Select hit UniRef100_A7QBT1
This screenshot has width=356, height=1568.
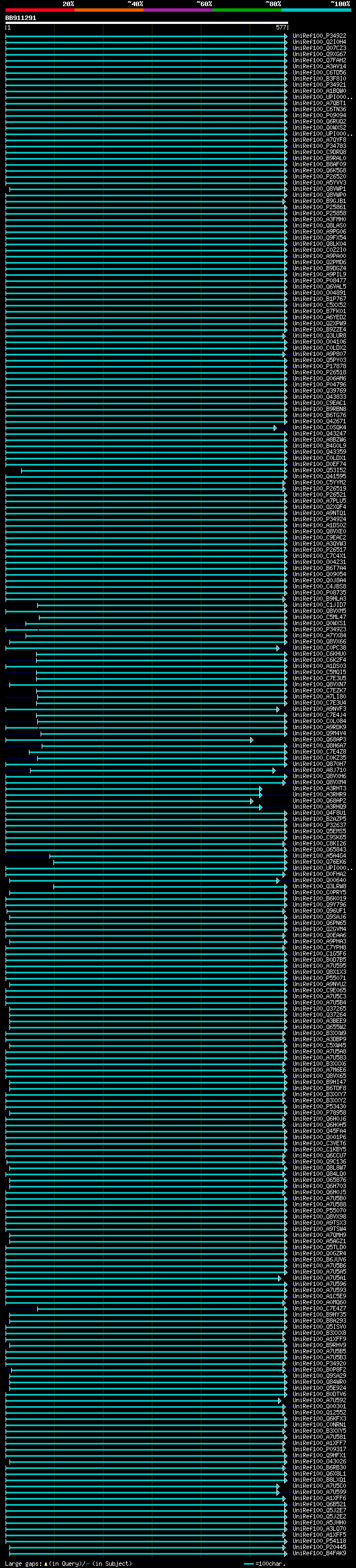coord(319,103)
